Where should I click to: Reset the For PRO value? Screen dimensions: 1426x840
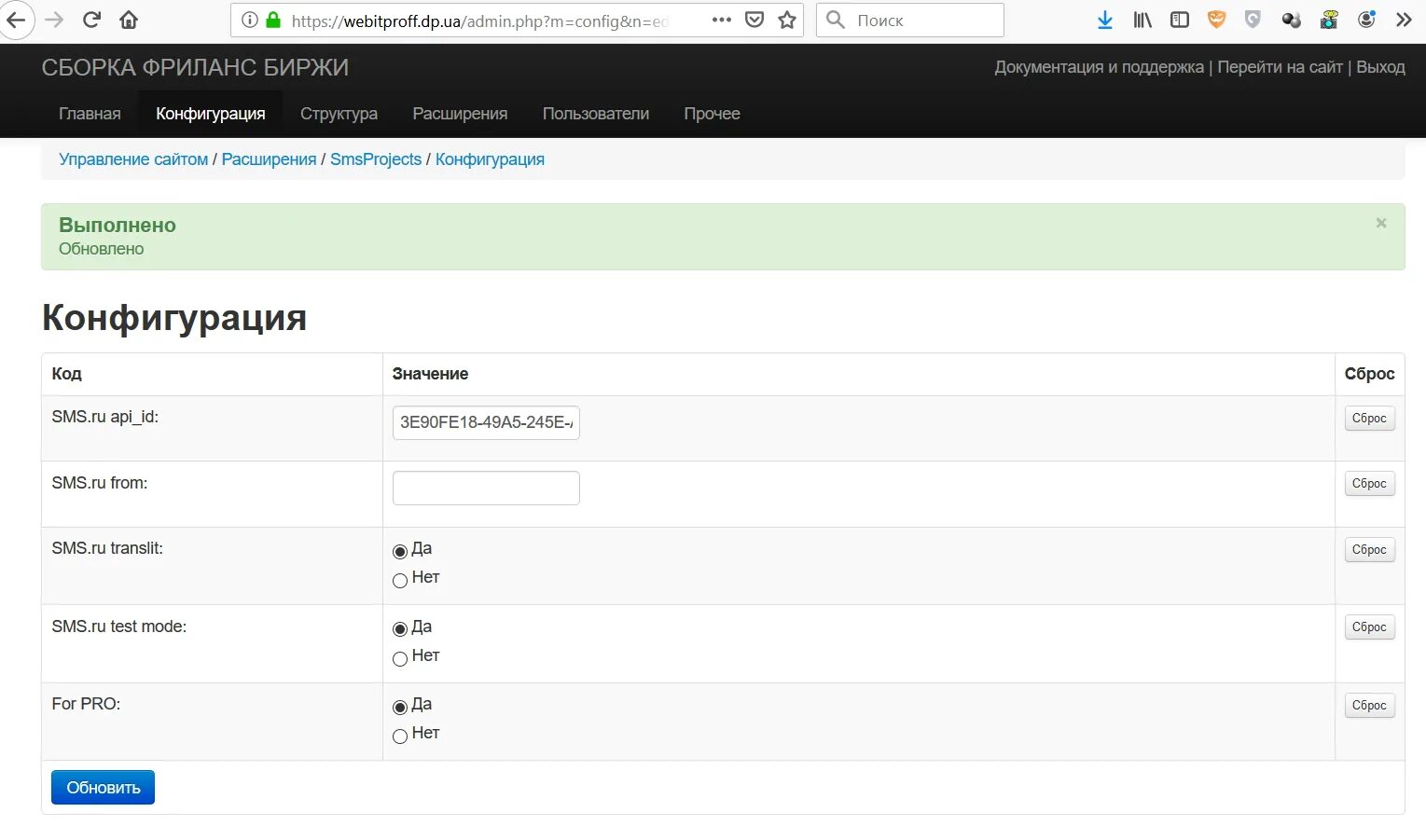tap(1369, 705)
